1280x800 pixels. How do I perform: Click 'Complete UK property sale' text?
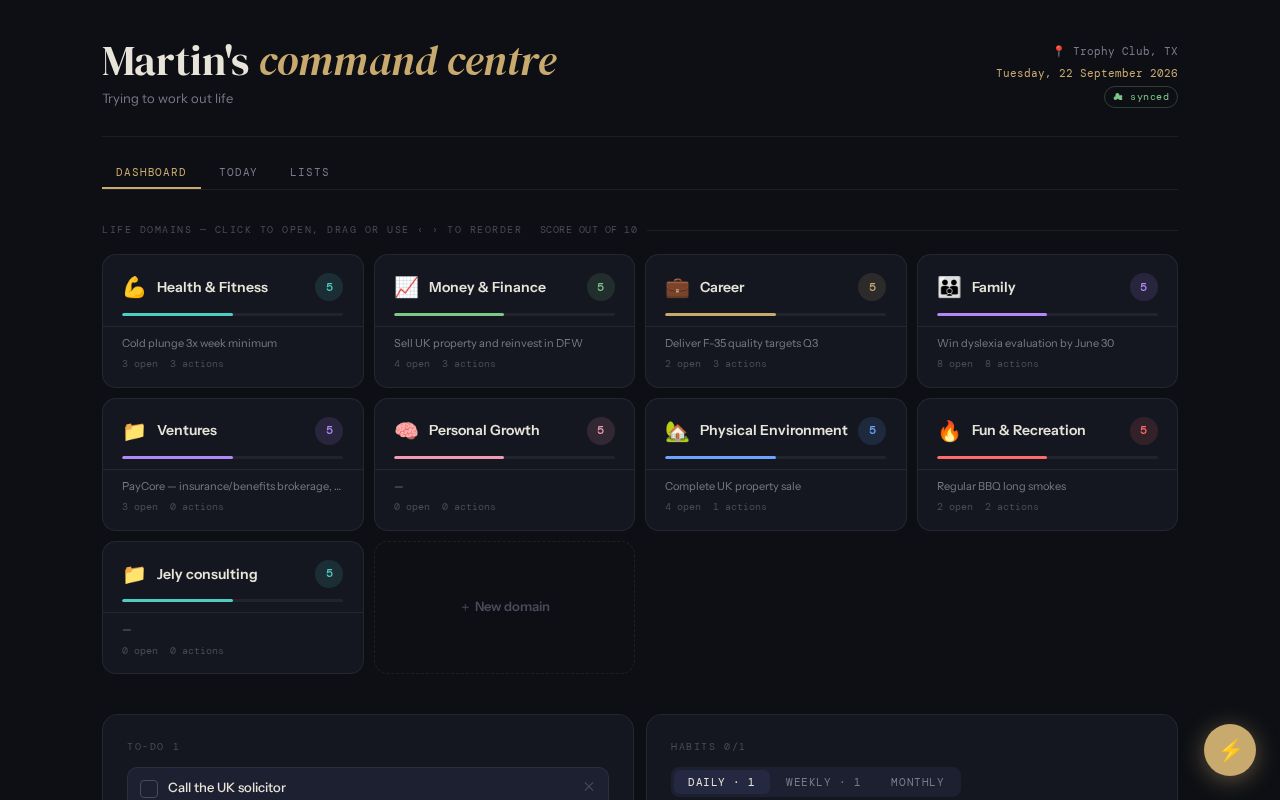(733, 486)
